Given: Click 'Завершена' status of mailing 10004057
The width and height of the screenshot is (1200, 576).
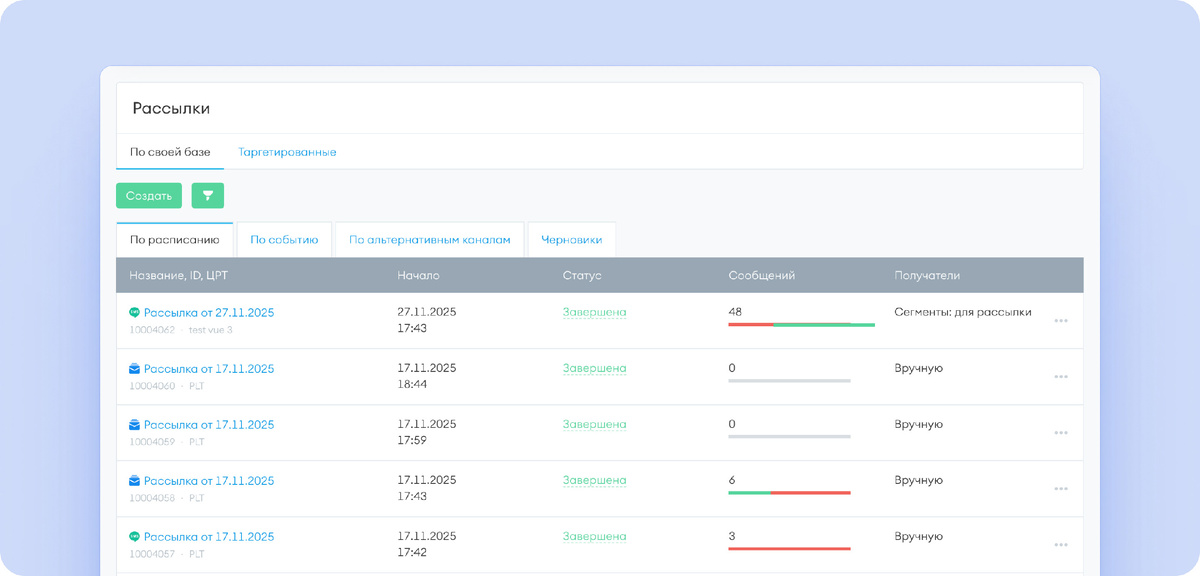Looking at the screenshot, I should tap(594, 536).
